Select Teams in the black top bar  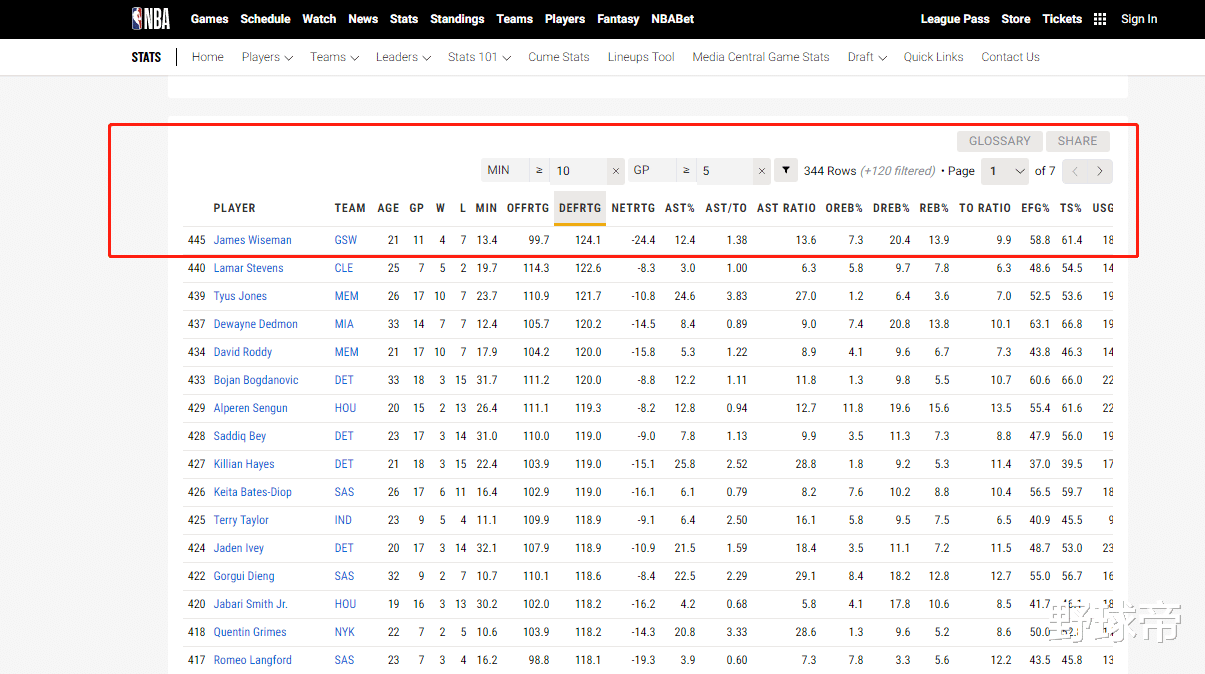pyautogui.click(x=515, y=19)
